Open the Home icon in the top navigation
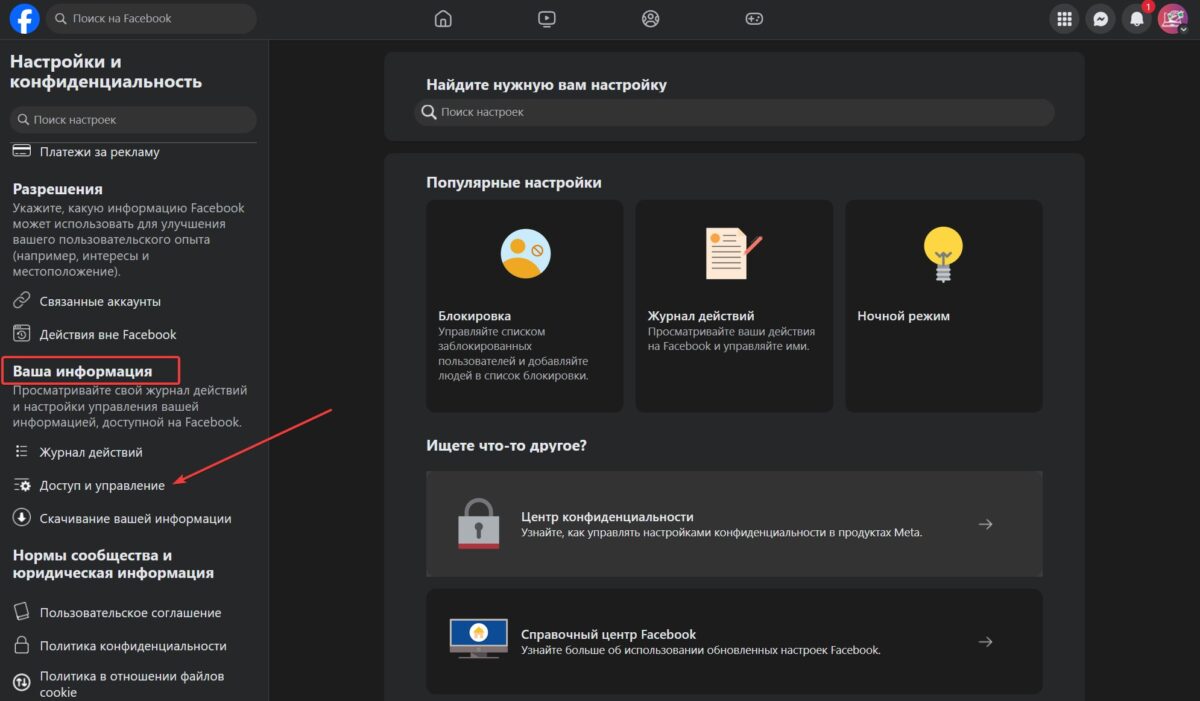The image size is (1200, 701). 443,18
